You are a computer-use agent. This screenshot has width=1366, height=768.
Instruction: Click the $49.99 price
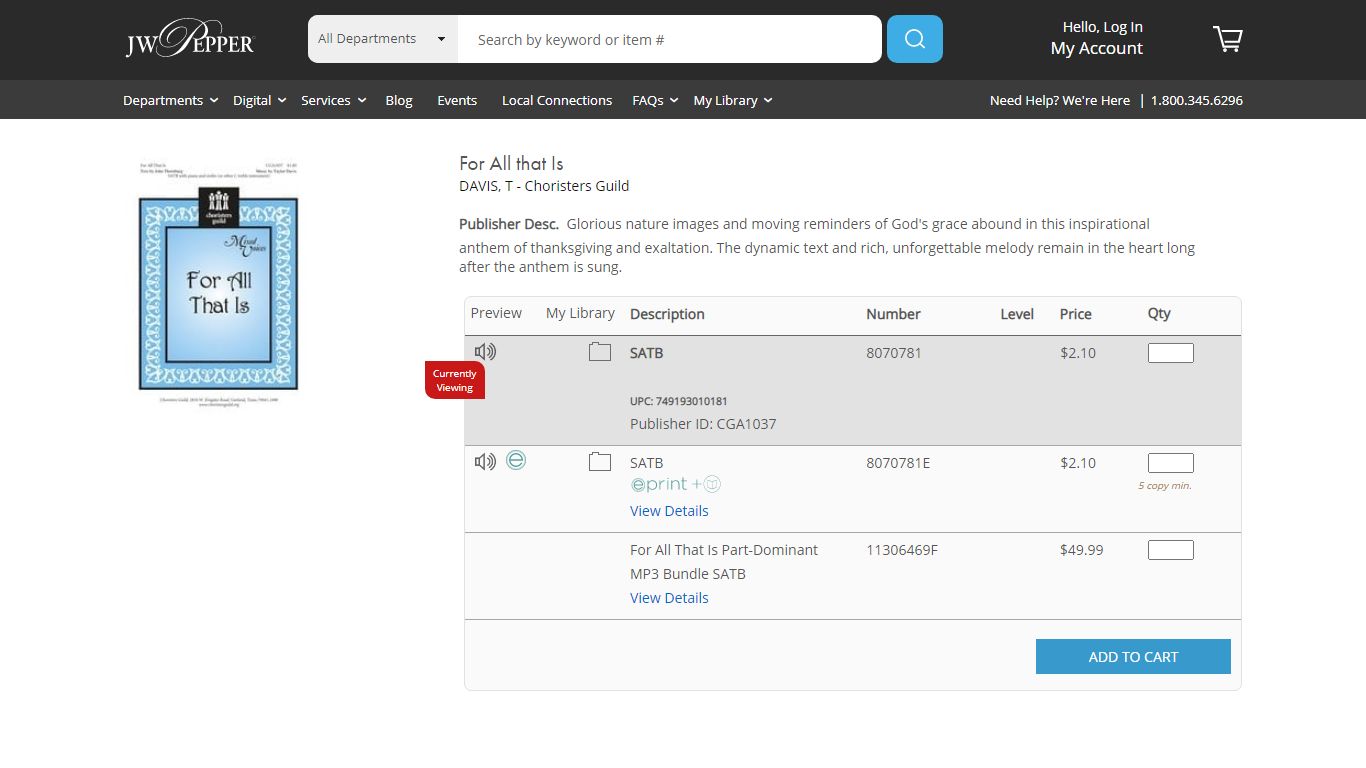click(1082, 550)
